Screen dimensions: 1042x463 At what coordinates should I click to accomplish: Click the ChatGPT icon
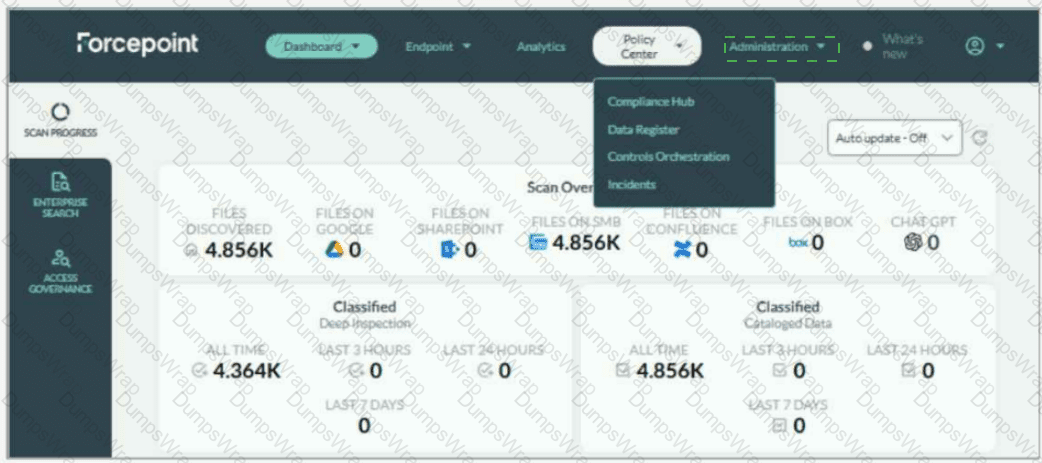(914, 242)
